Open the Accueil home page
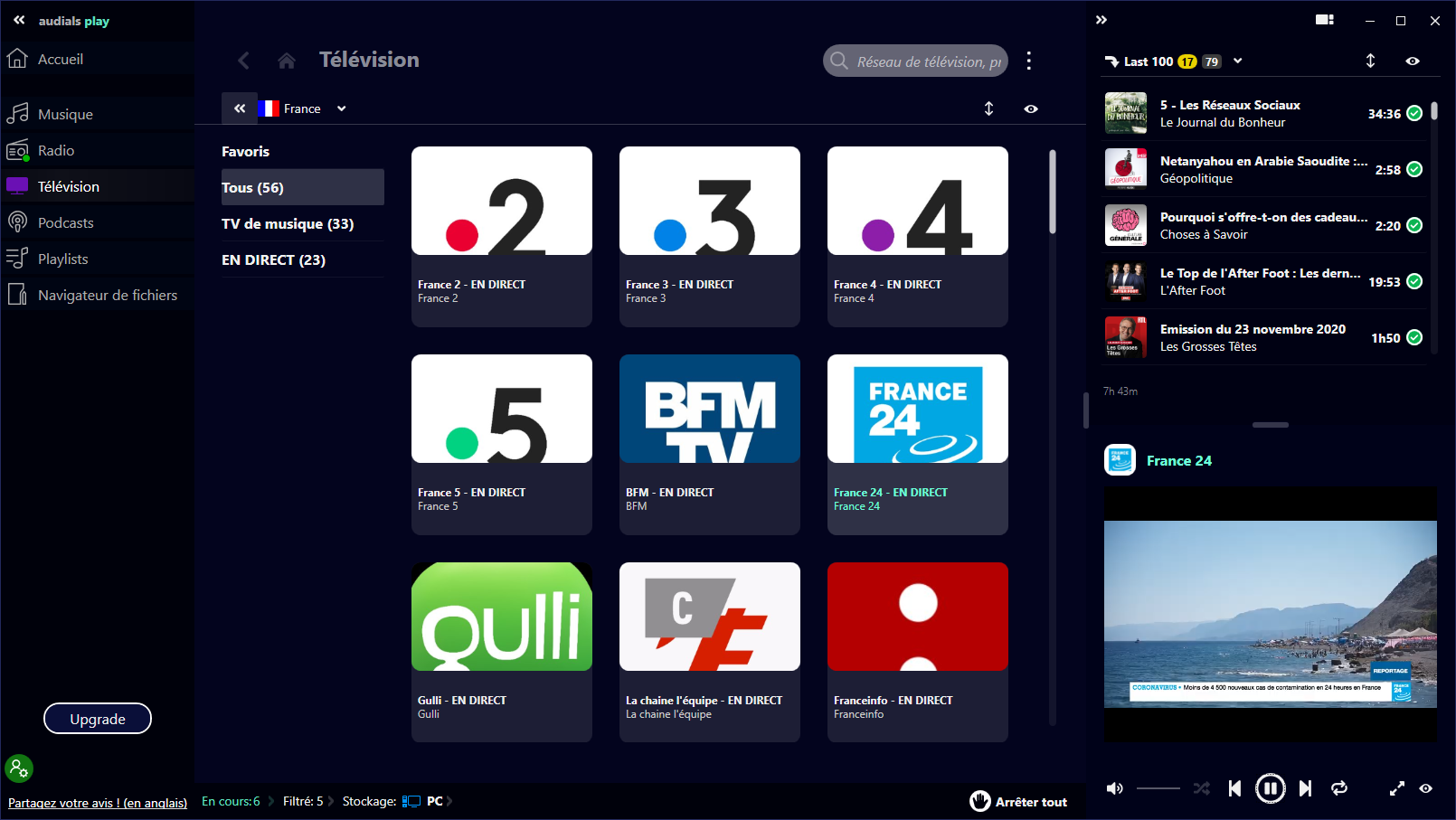The height and width of the screenshot is (820, 1456). (x=97, y=59)
